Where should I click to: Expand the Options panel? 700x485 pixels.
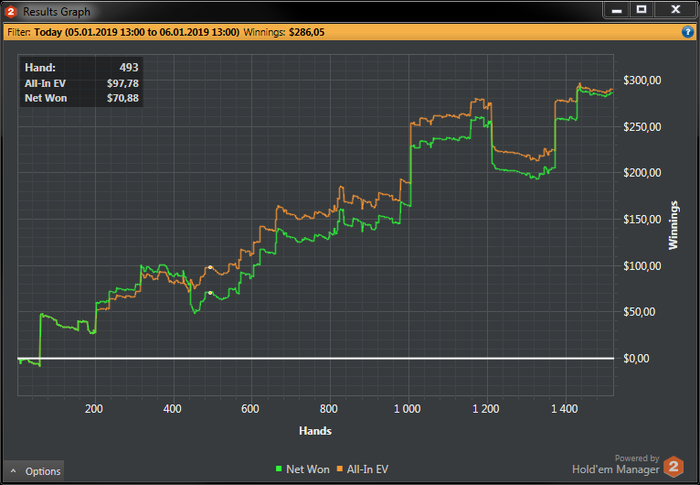[x=34, y=471]
